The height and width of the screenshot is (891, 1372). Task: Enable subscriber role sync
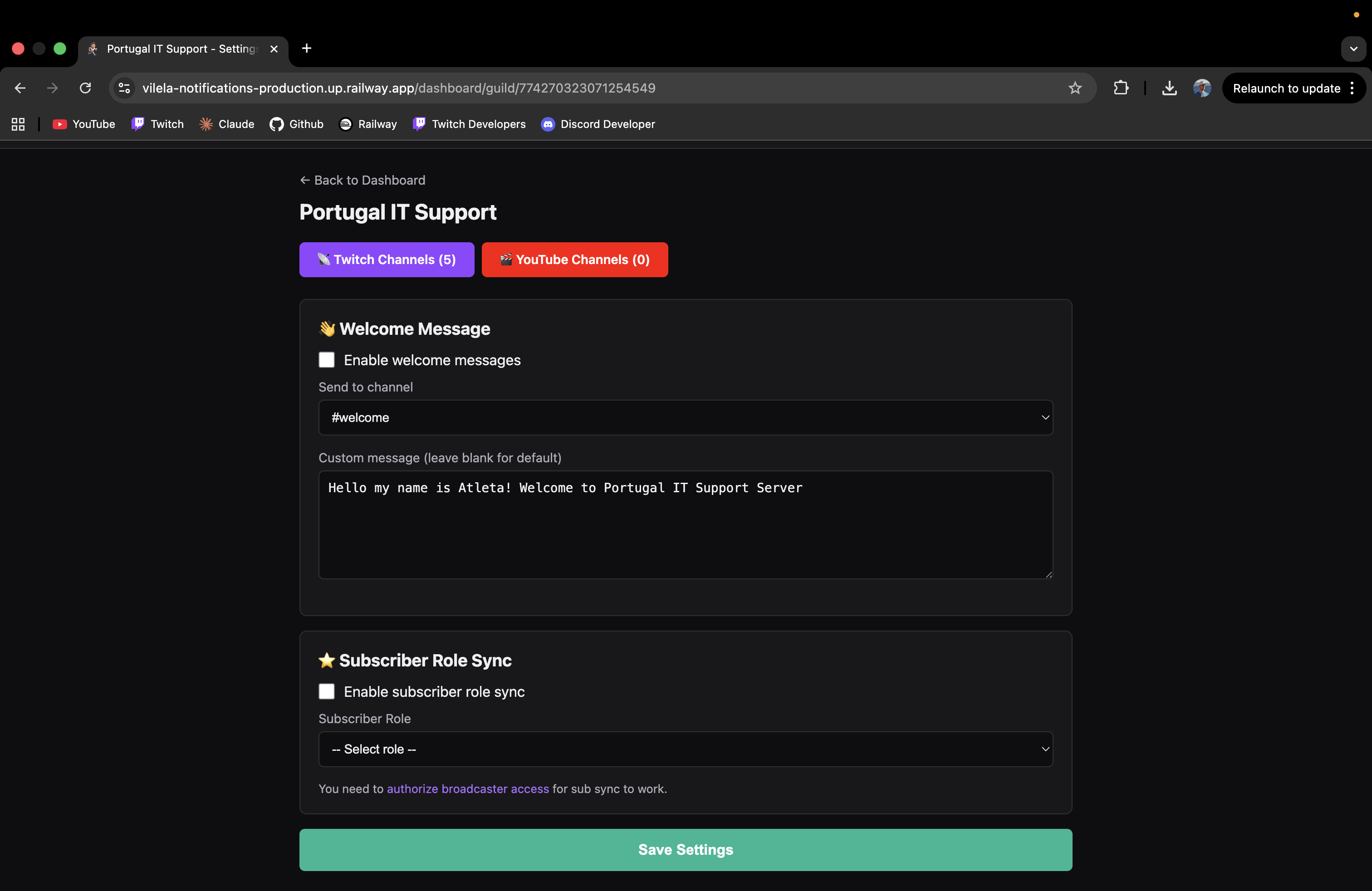point(326,691)
